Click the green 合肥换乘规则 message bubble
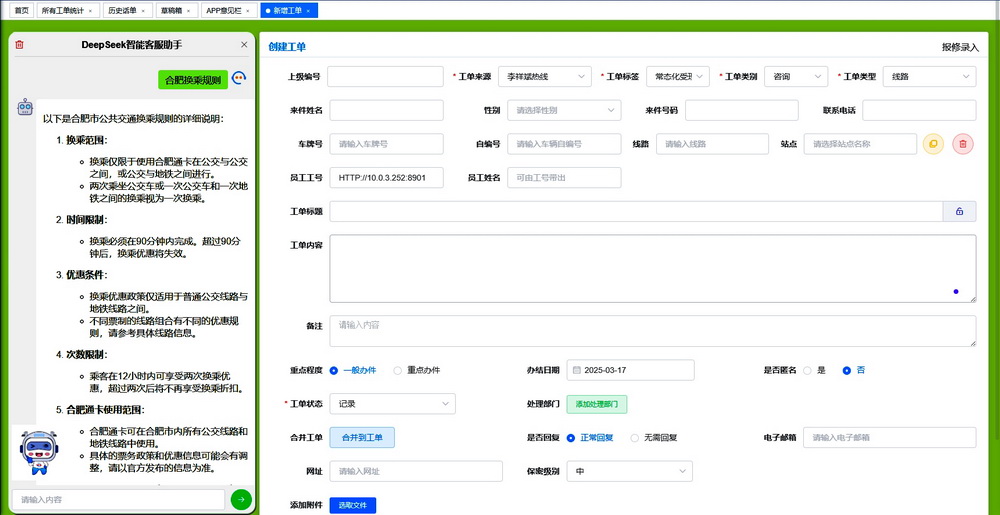 pyautogui.click(x=193, y=80)
